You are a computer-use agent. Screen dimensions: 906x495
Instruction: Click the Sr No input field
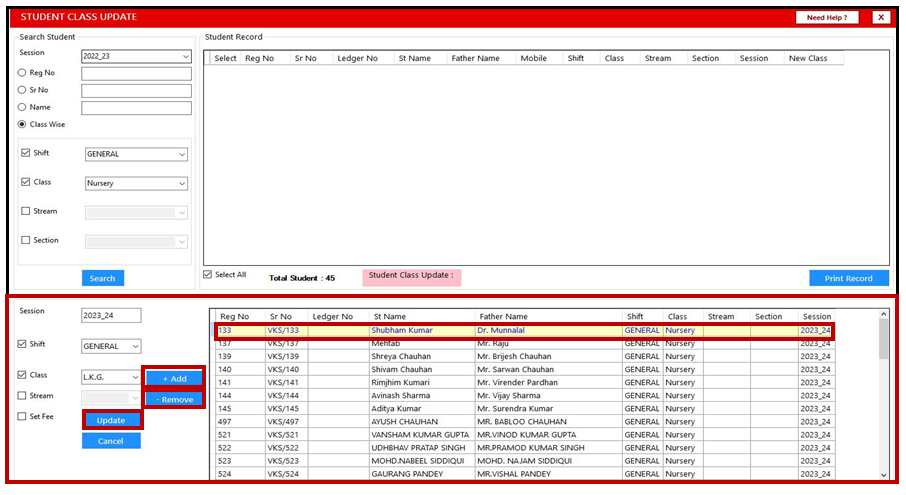pyautogui.click(x=136, y=91)
